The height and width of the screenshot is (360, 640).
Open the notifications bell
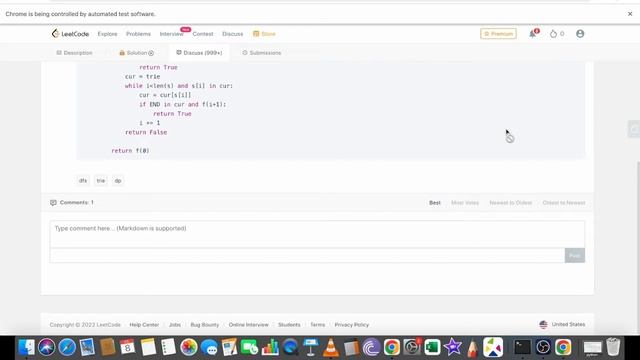coord(533,34)
